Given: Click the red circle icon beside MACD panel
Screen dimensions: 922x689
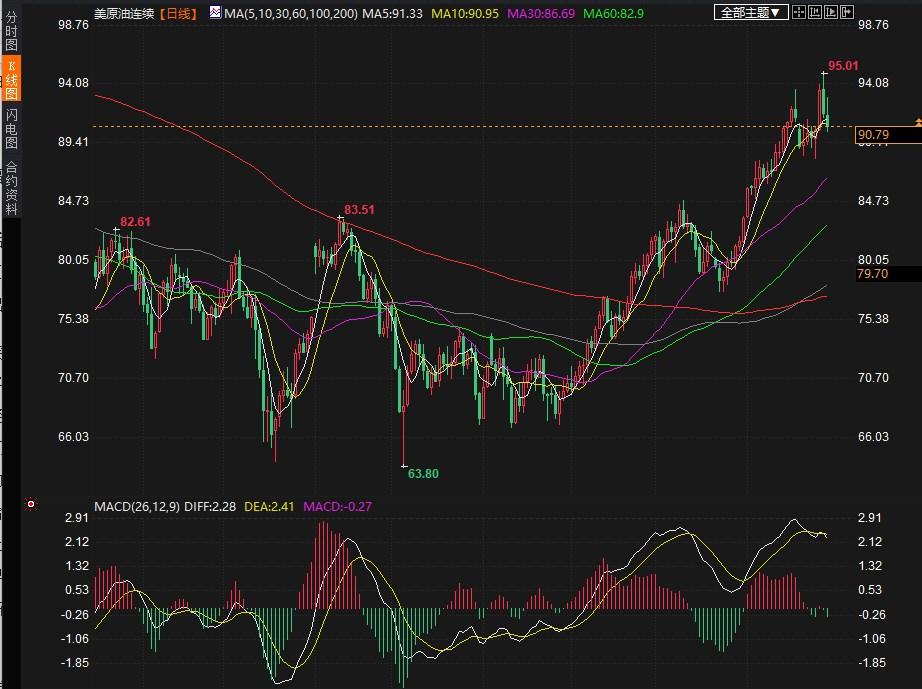Looking at the screenshot, I should point(31,505).
